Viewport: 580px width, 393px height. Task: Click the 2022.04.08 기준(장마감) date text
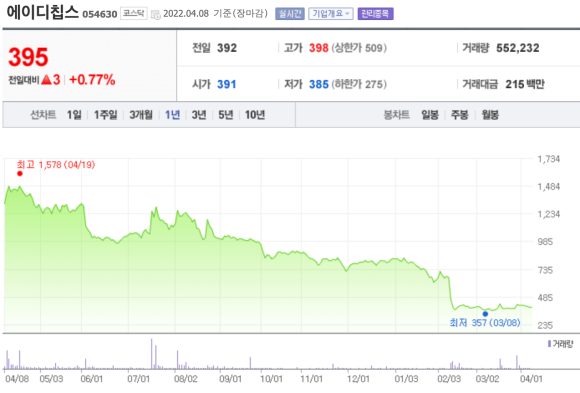[215, 14]
